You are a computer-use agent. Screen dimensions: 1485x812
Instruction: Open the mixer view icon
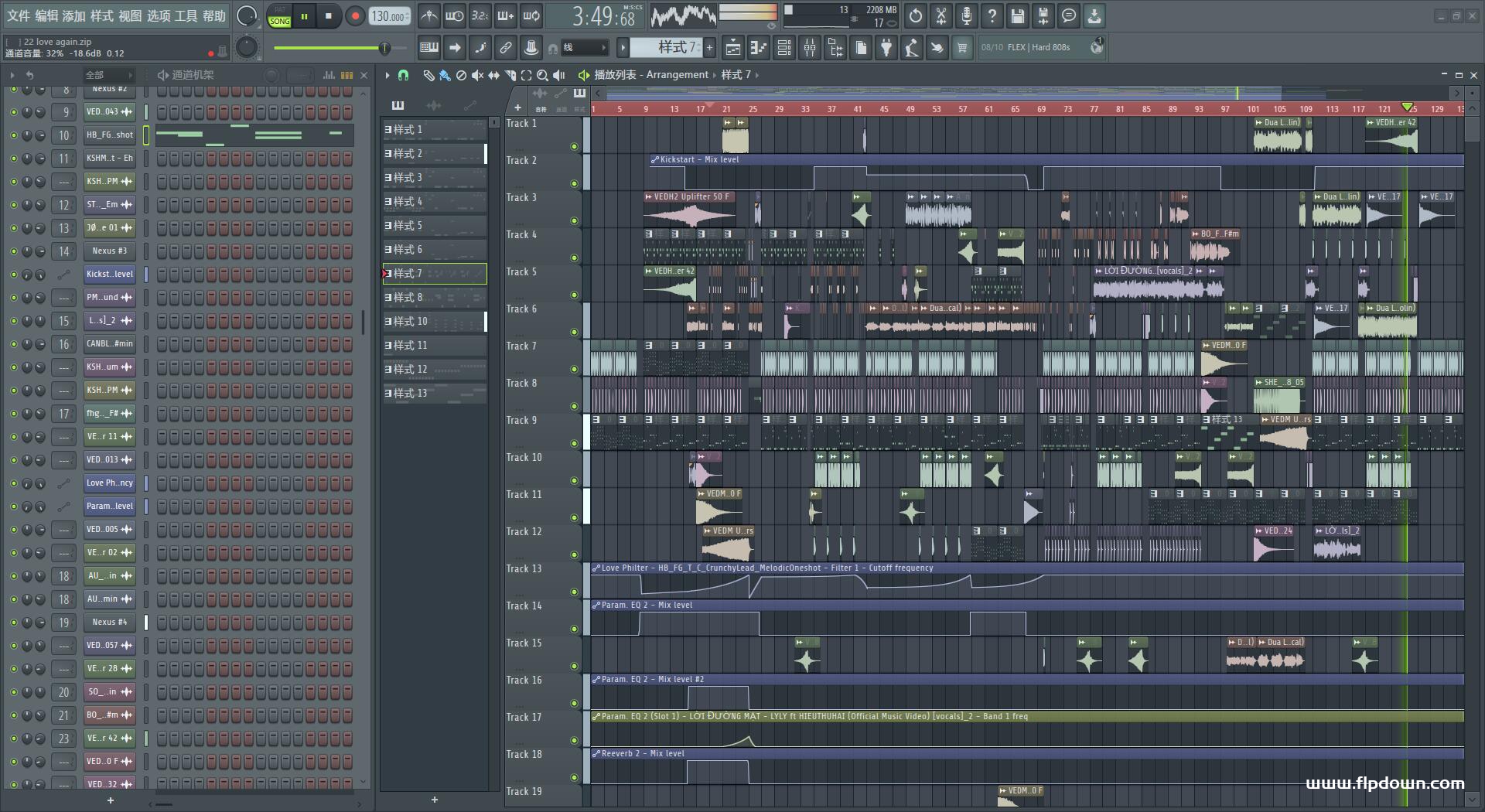tap(810, 48)
